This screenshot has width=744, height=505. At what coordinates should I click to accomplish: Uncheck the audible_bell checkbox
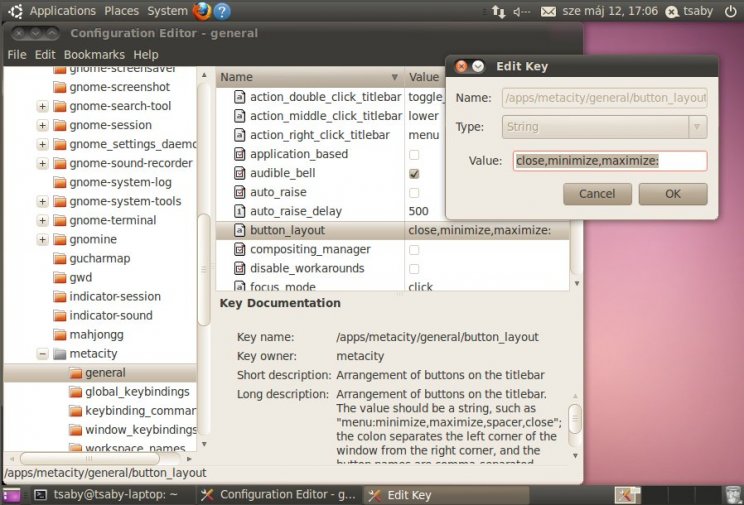pyautogui.click(x=414, y=174)
